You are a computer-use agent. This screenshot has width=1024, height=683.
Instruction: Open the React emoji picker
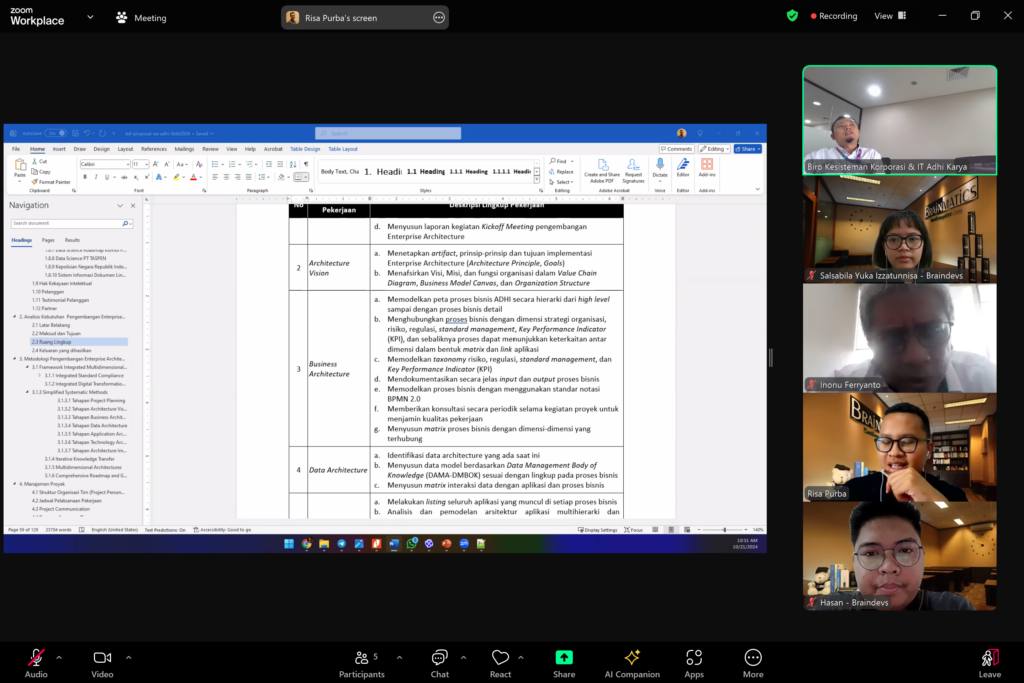click(x=500, y=660)
